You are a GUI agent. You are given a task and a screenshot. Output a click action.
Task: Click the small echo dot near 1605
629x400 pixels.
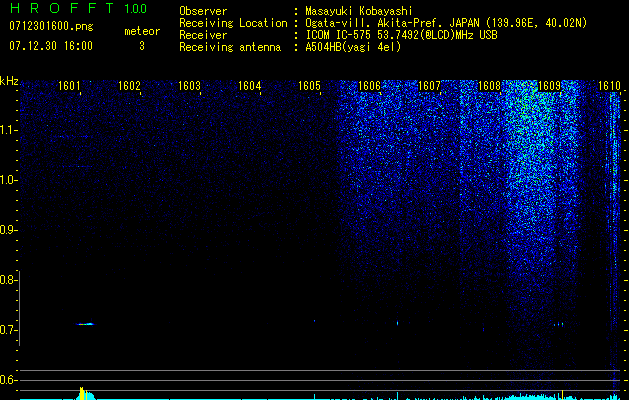314,321
